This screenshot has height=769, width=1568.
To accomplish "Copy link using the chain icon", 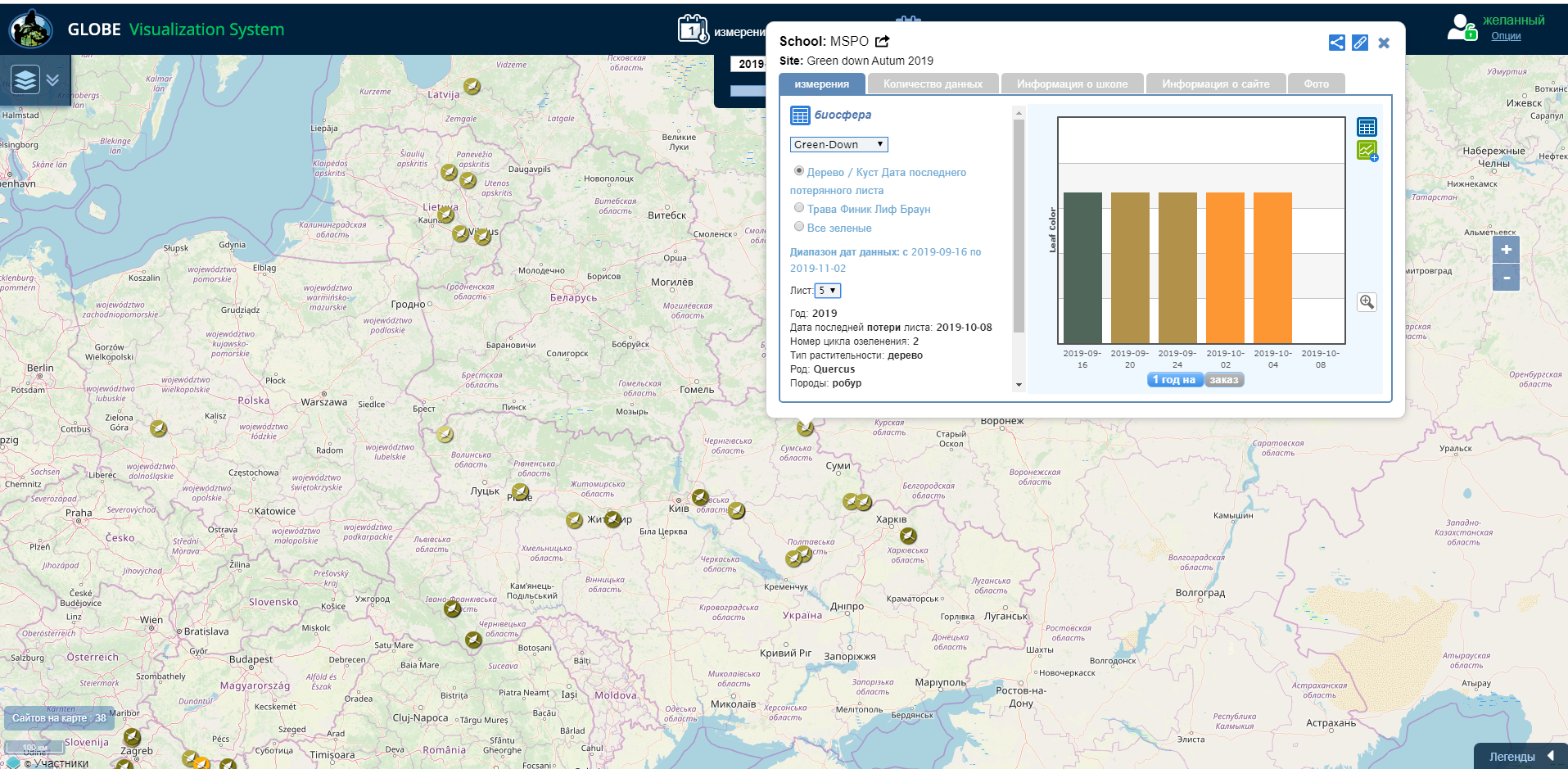I will [1360, 43].
